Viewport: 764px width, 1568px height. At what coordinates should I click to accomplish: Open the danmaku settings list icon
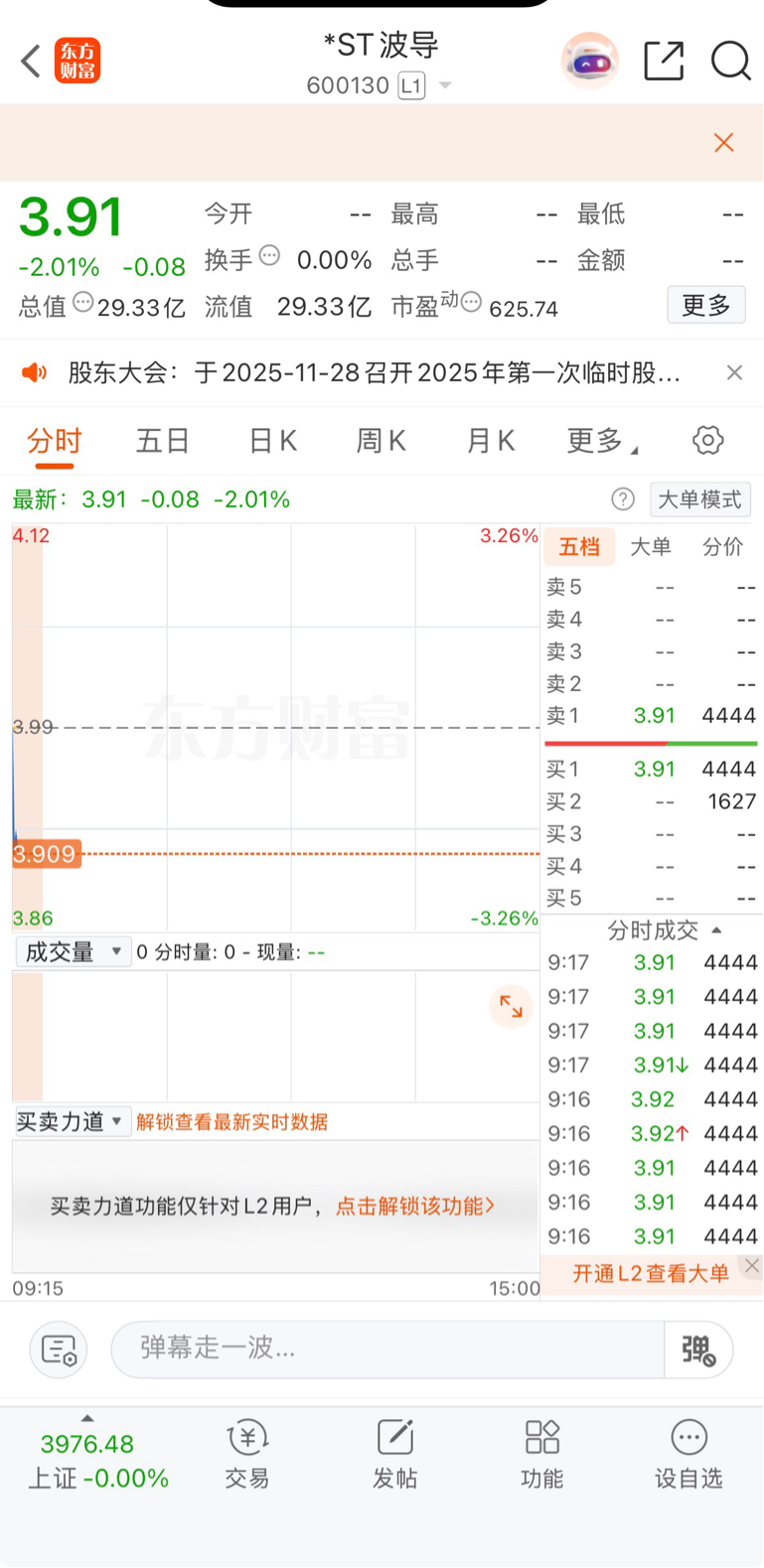(x=59, y=1350)
